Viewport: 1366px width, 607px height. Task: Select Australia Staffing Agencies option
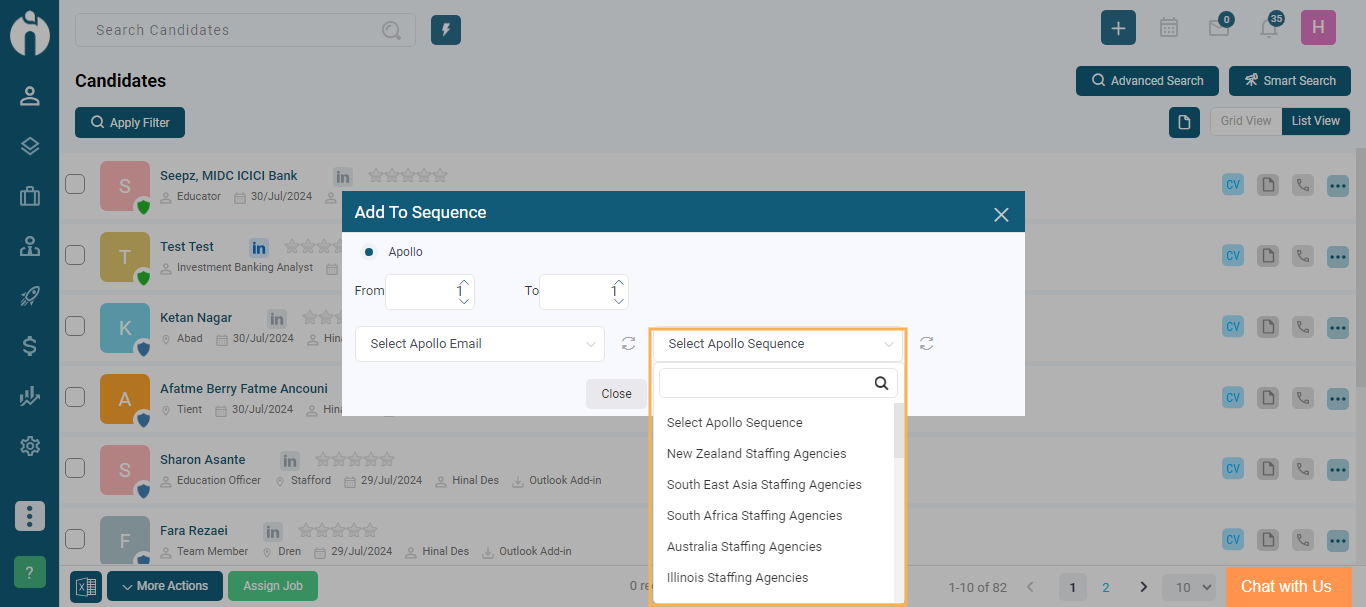[x=744, y=547]
